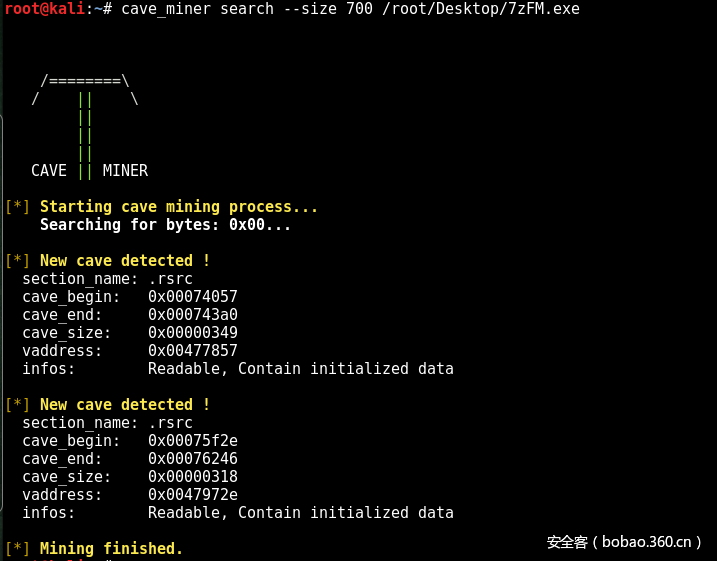Click the 'Starting cave mining process...' line
Viewport: 717px width, 561px height.
pyautogui.click(x=179, y=207)
